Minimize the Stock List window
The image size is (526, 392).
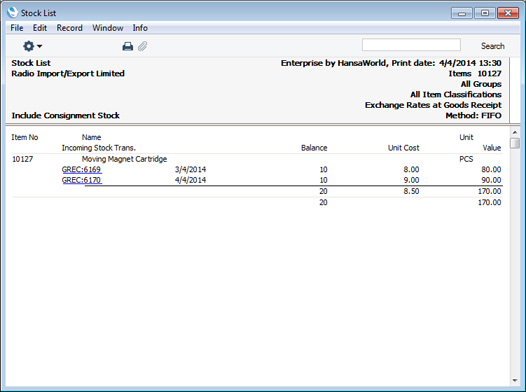462,13
